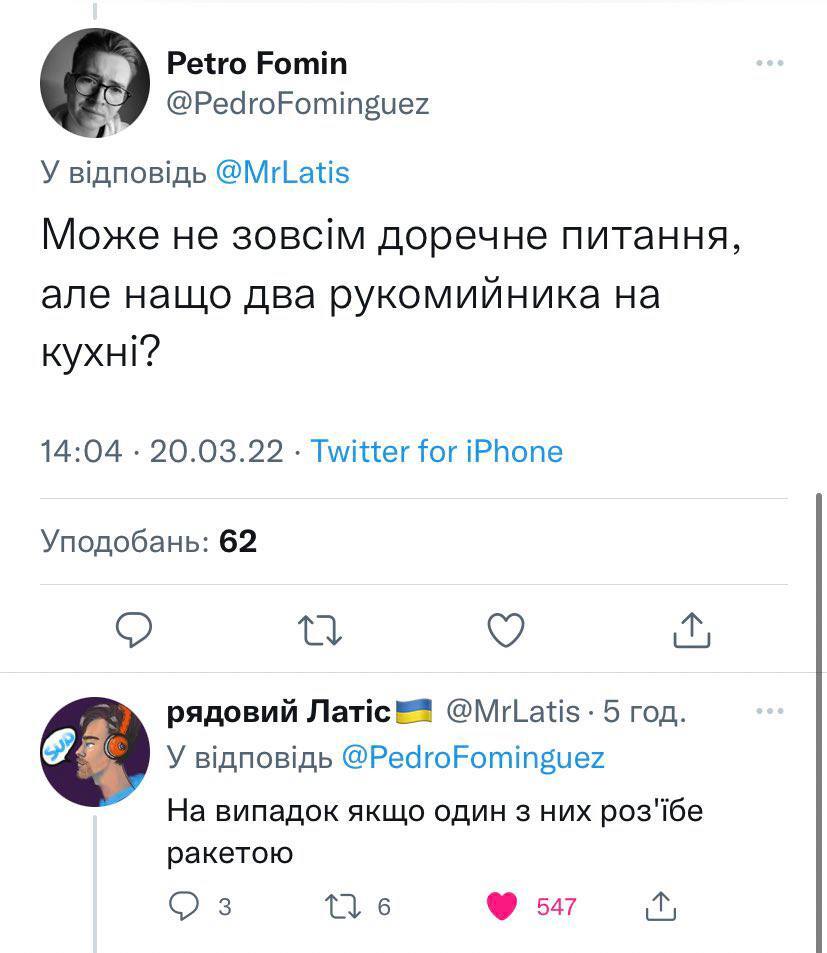
Task: Click the Twitter for iPhone source link
Action: 437,452
